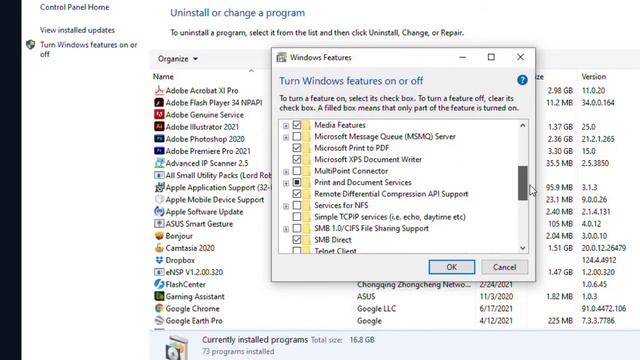The image size is (640, 360).
Task: Click the Apple Application Support icon
Action: [x=159, y=187]
